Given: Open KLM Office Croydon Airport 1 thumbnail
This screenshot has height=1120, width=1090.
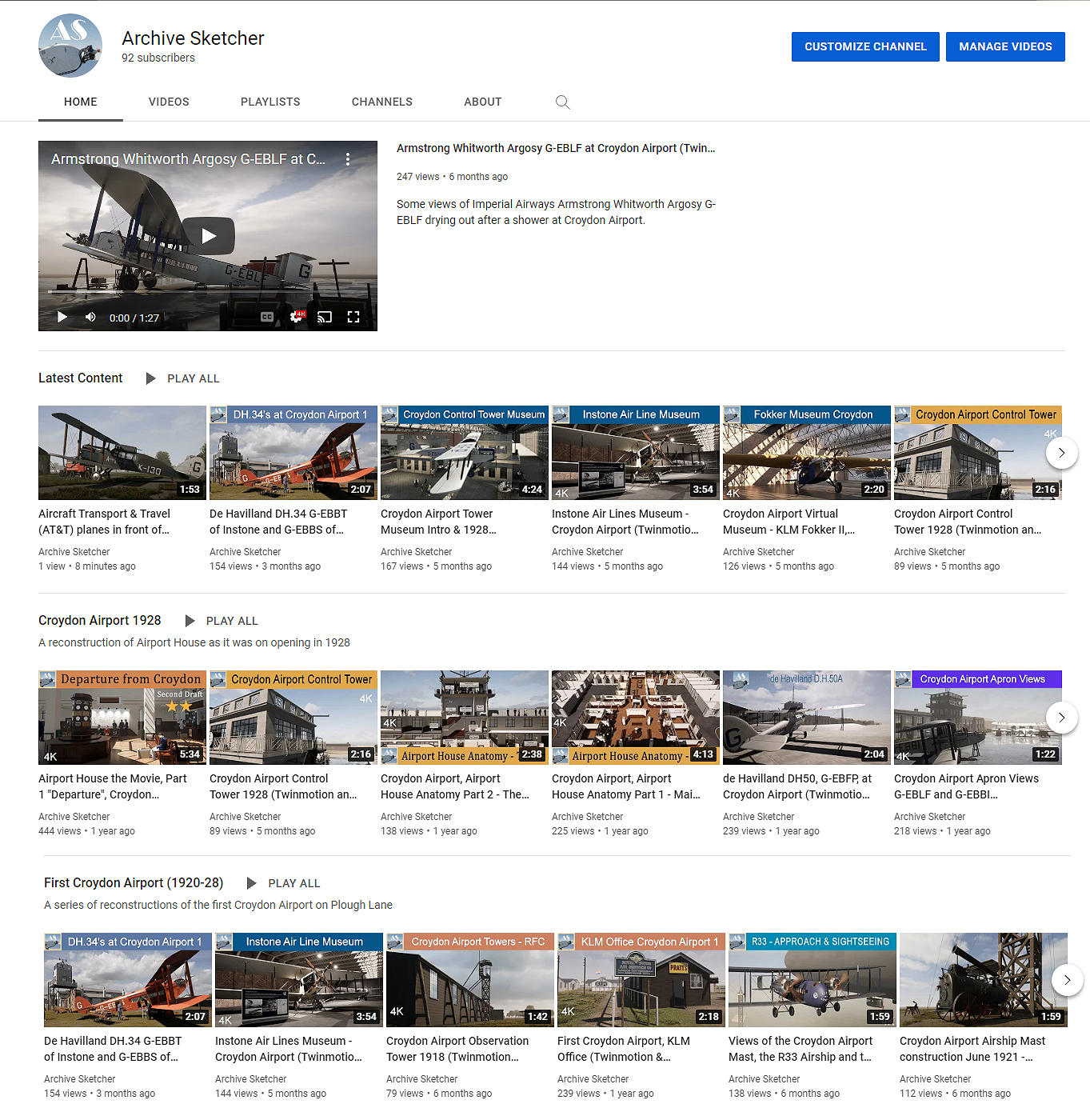Looking at the screenshot, I should (641, 980).
